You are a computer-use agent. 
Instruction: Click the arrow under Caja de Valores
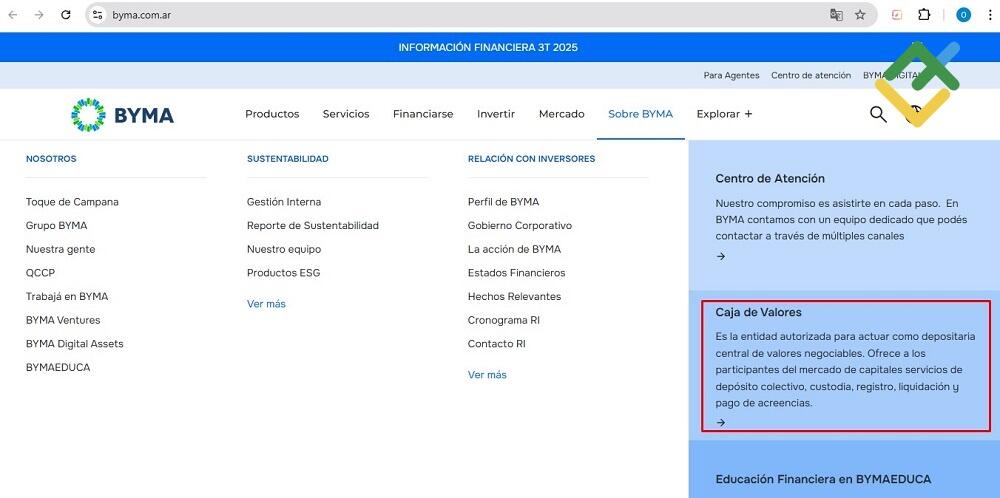pos(721,422)
